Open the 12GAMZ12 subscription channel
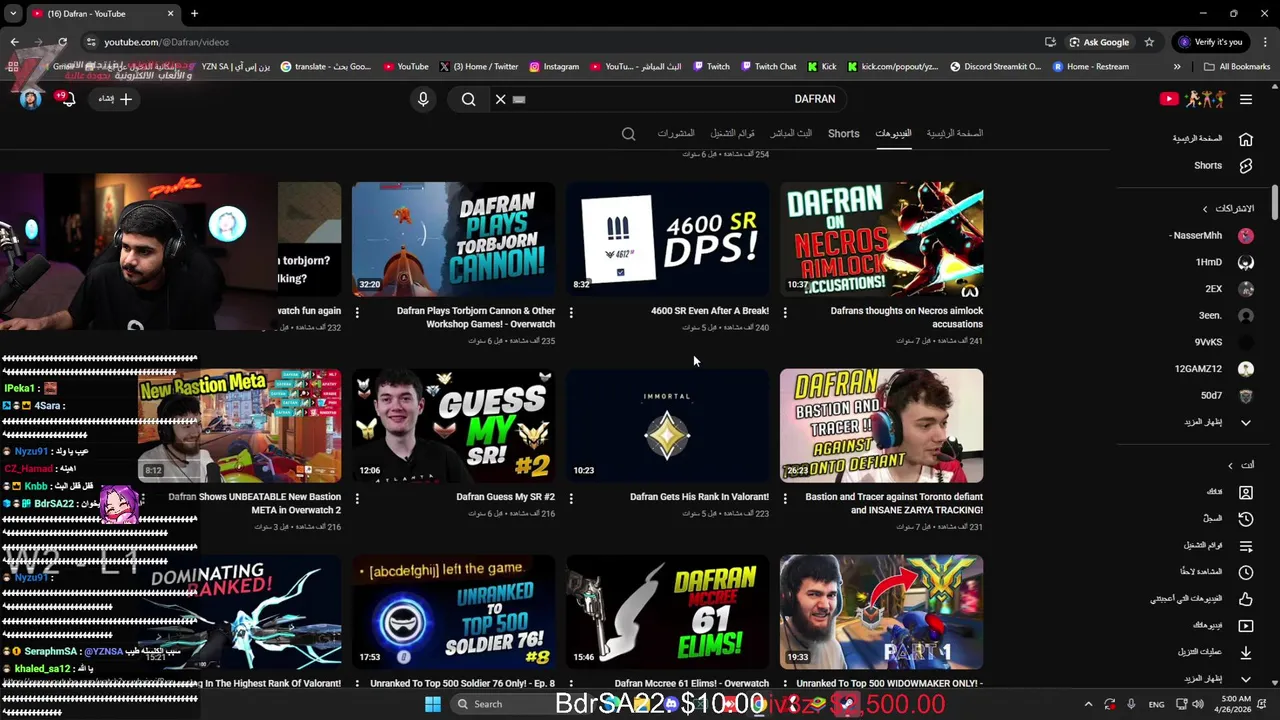The width and height of the screenshot is (1280, 720). click(x=1213, y=369)
